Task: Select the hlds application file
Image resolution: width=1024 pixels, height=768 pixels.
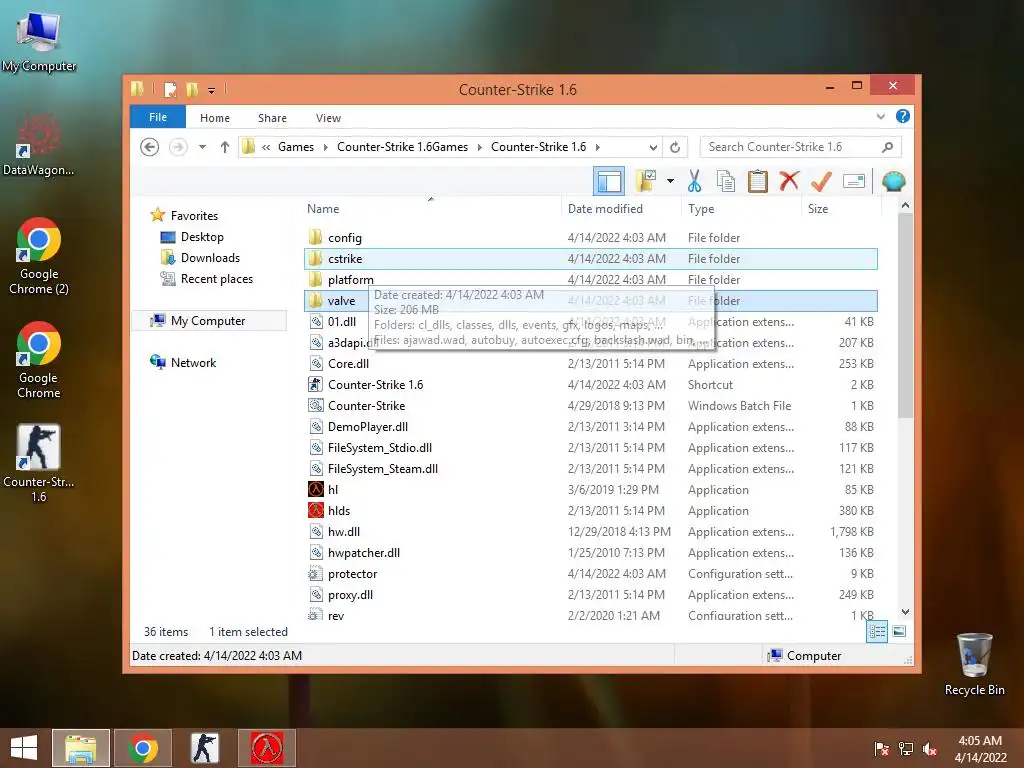Action: point(590,511)
